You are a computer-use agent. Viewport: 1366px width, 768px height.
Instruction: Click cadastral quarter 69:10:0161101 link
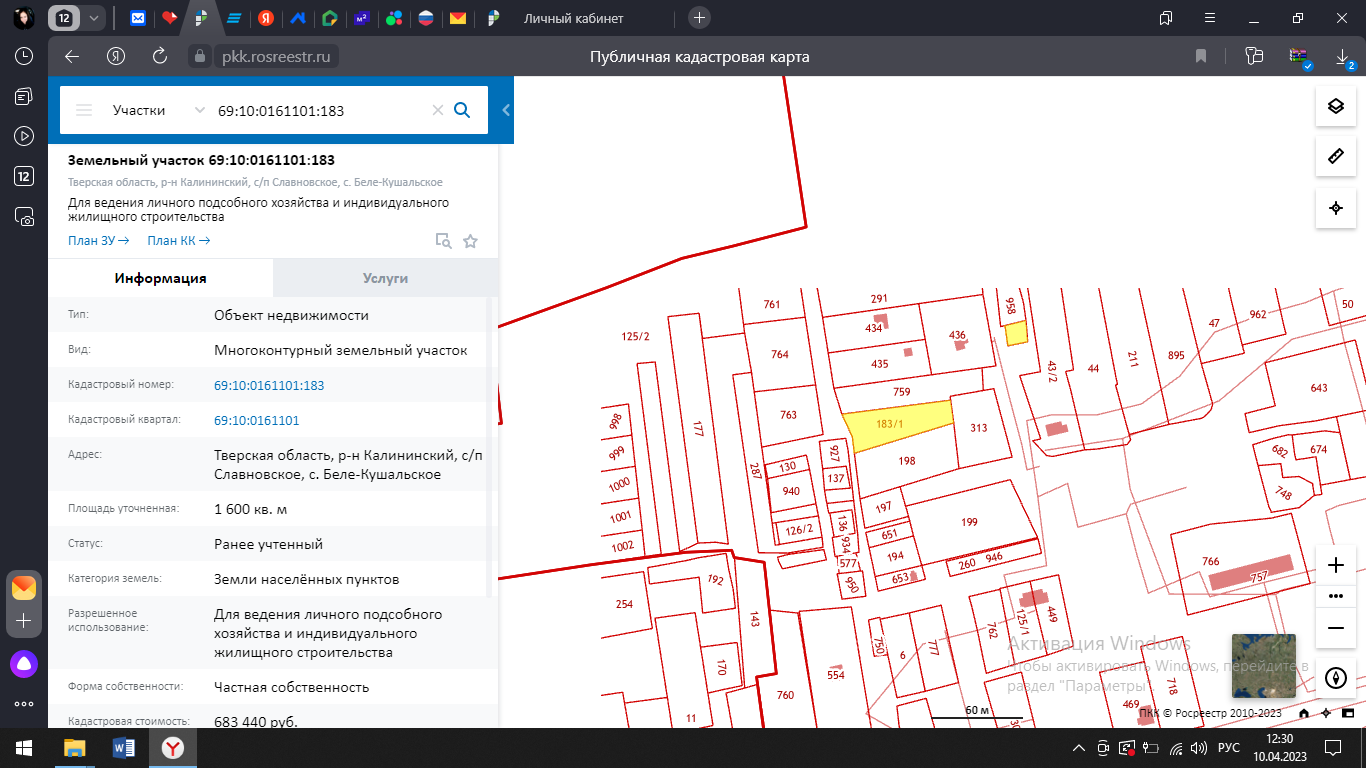point(256,421)
